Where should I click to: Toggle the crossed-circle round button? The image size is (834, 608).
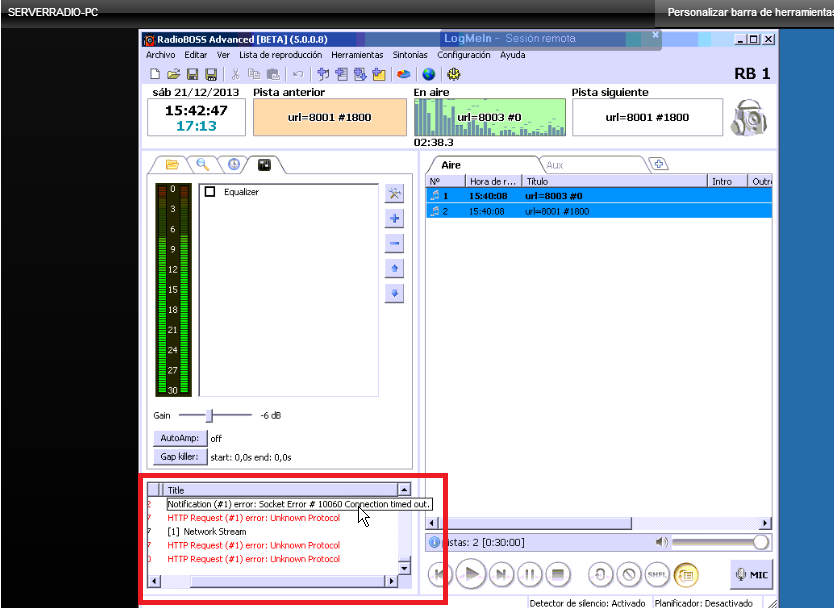629,574
